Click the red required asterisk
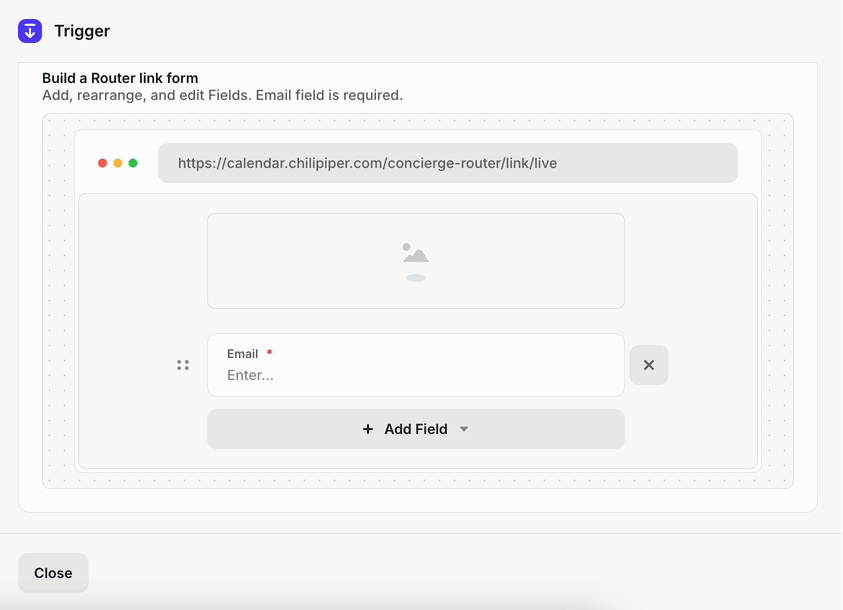Screen dimensions: 843x610 [x=269, y=352]
